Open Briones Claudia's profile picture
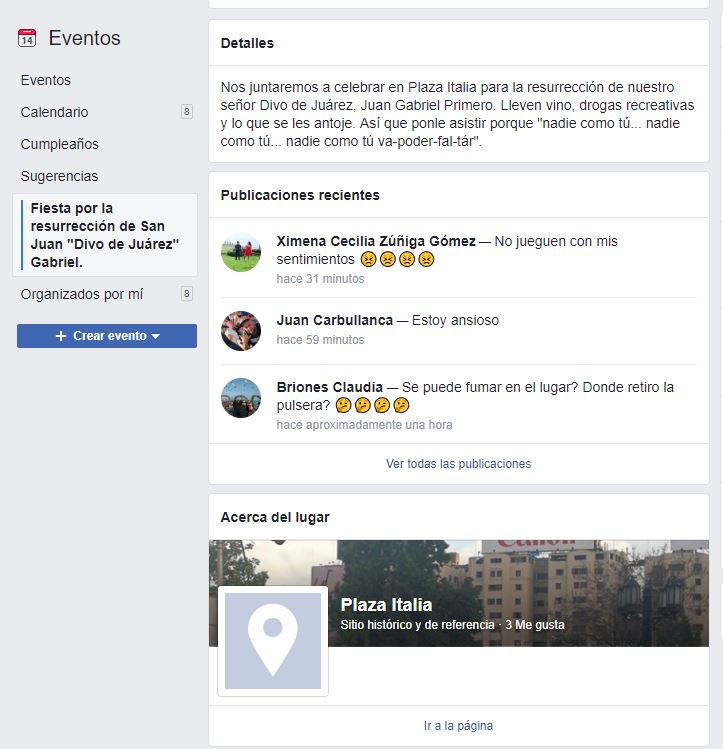Screen dimensions: 723x749 click(241, 398)
